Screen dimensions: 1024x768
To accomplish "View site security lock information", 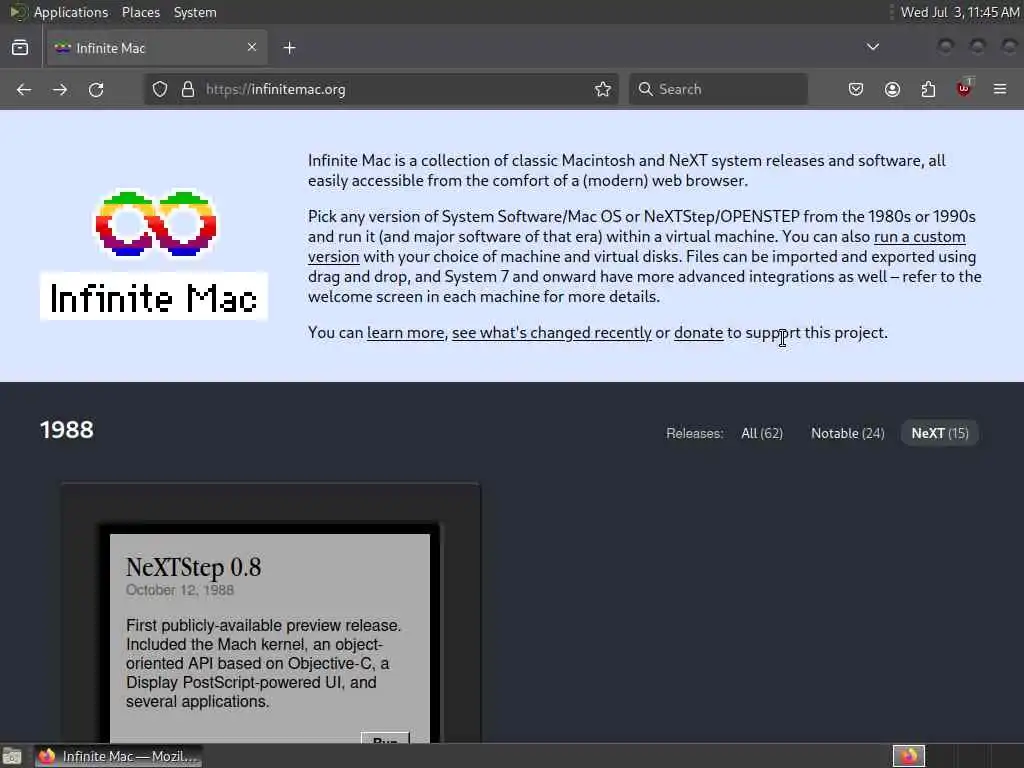I will point(188,89).
